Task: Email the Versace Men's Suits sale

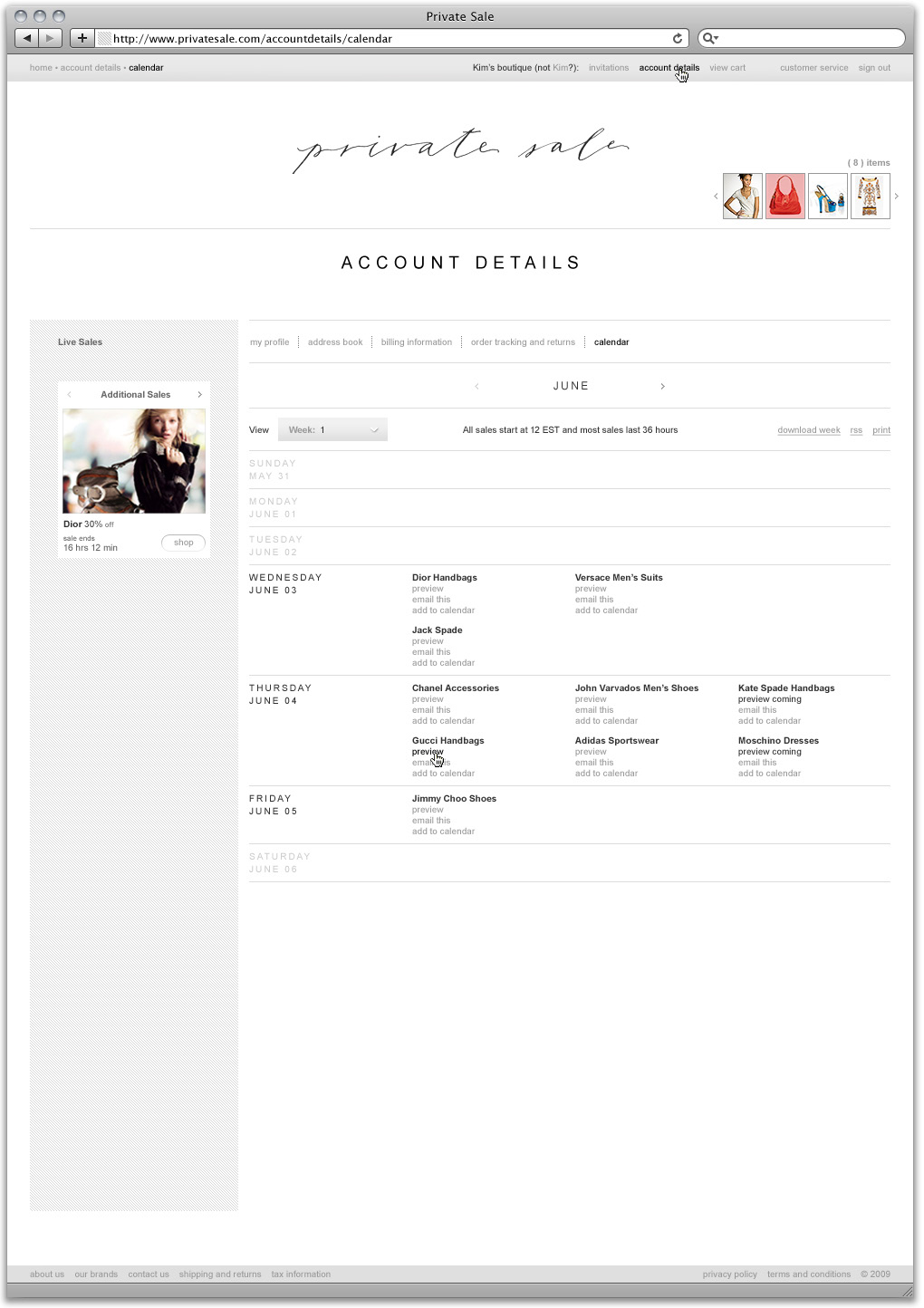Action: pos(594,600)
